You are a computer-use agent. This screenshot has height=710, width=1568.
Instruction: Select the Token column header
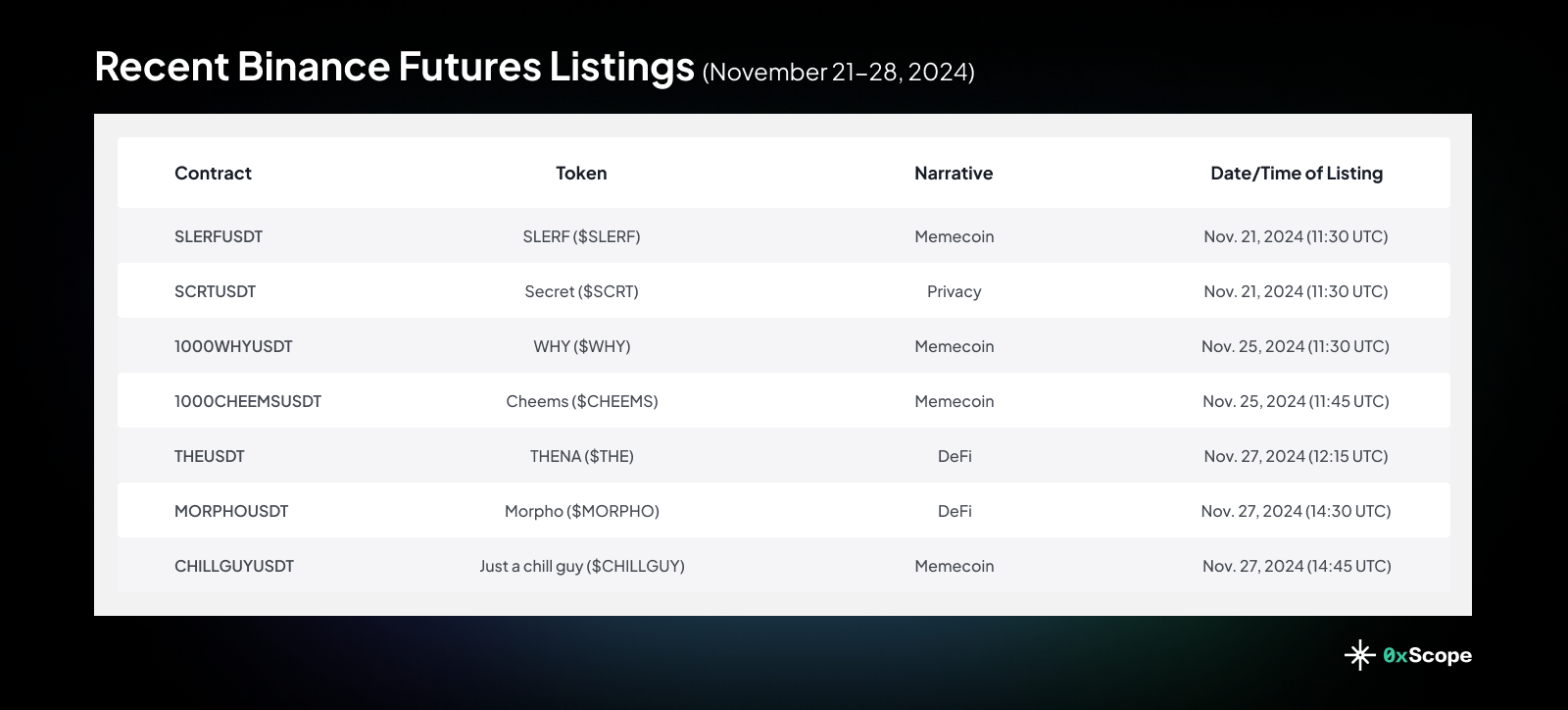coord(581,174)
